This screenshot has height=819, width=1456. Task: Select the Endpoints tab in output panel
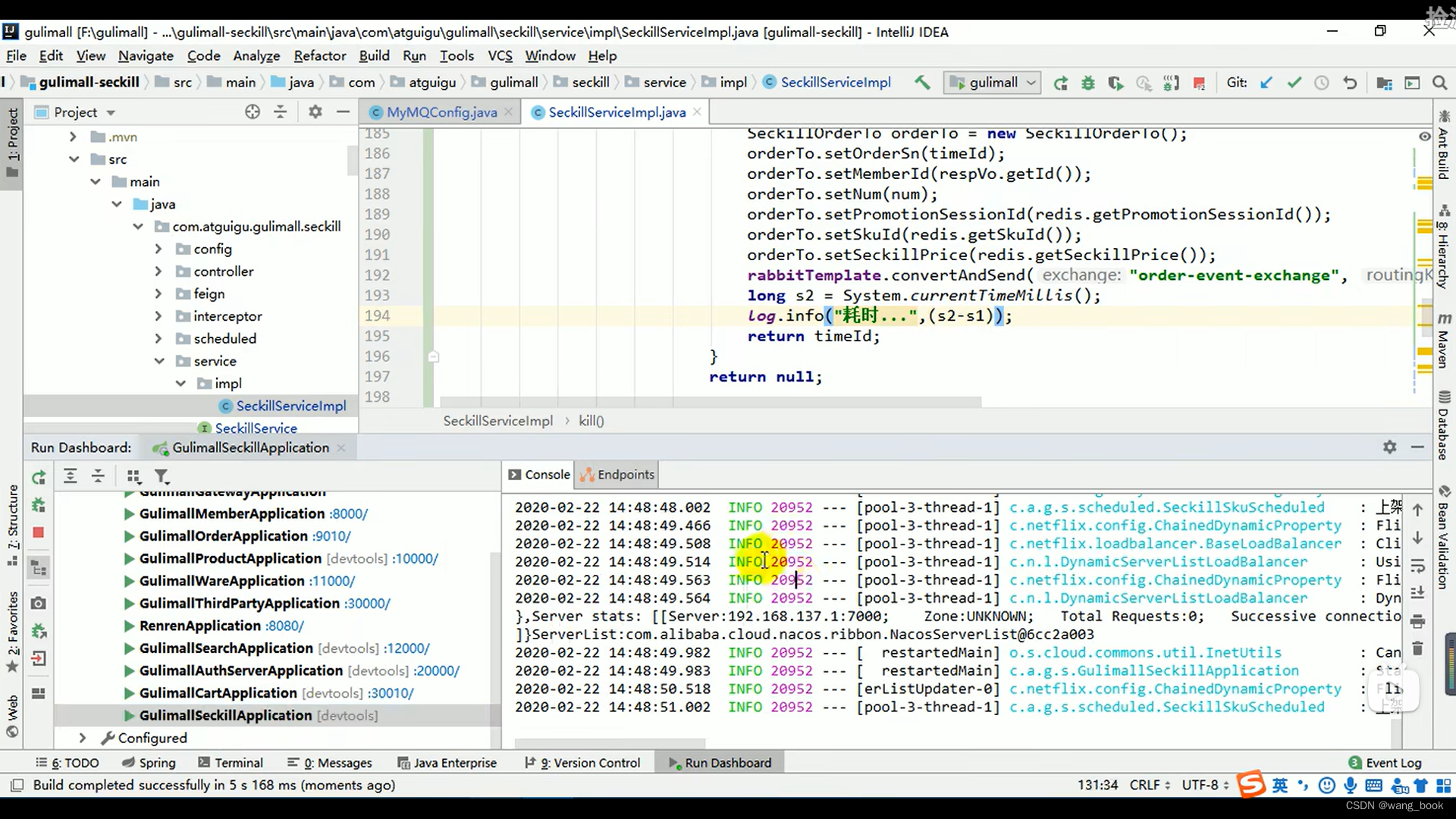coord(624,474)
